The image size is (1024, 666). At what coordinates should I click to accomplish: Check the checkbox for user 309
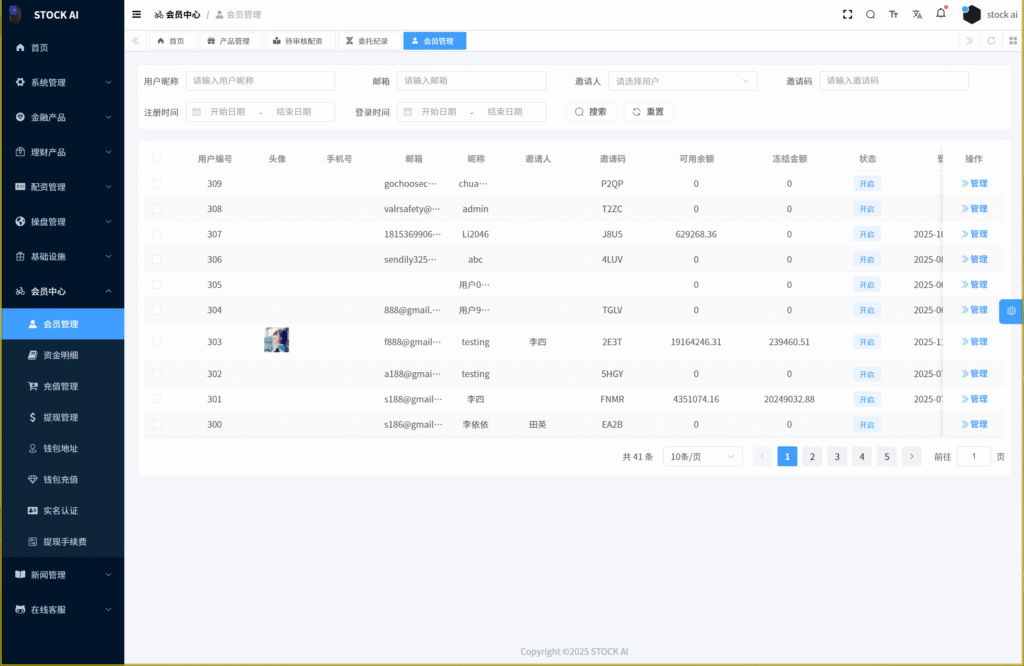pyautogui.click(x=156, y=184)
